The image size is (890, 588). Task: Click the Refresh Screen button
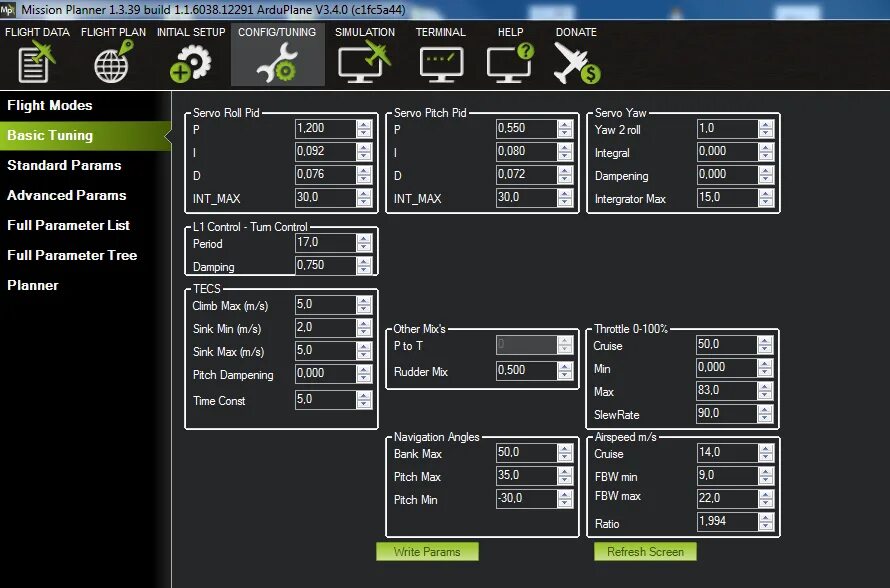pos(645,552)
